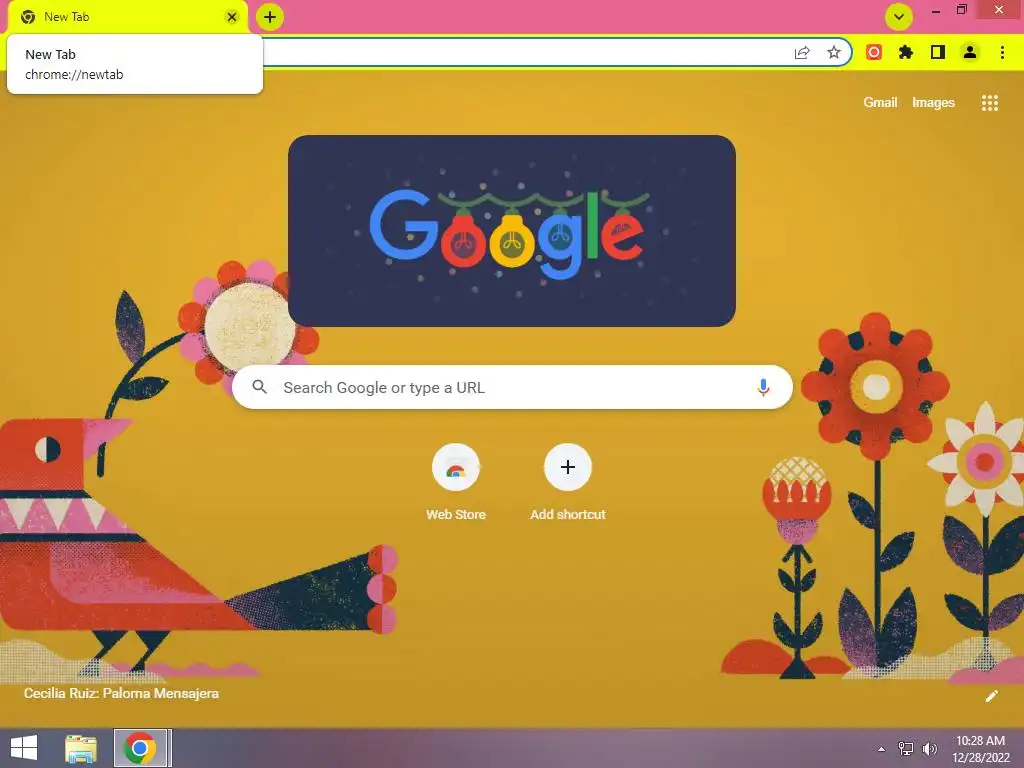This screenshot has width=1024, height=768.
Task: Open the Extensions puzzle piece menu
Action: coord(906,52)
